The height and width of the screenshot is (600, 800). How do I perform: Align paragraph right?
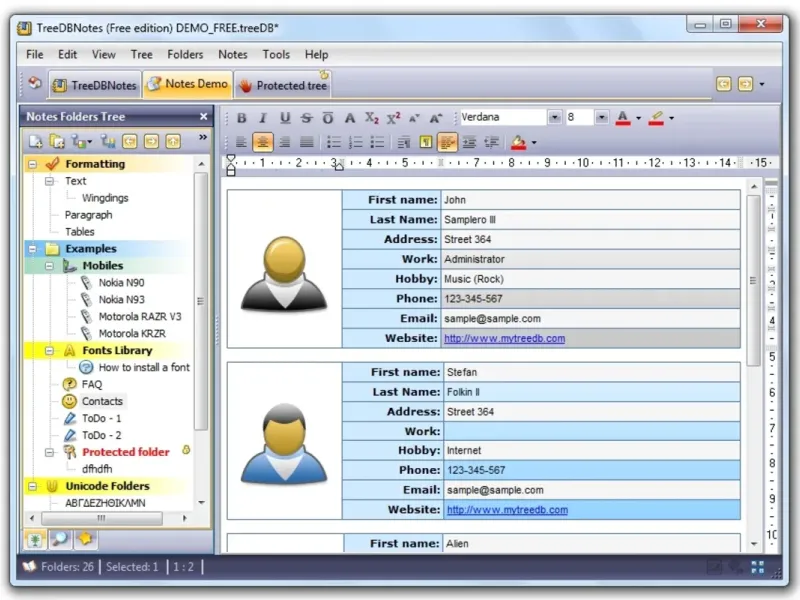coord(285,142)
